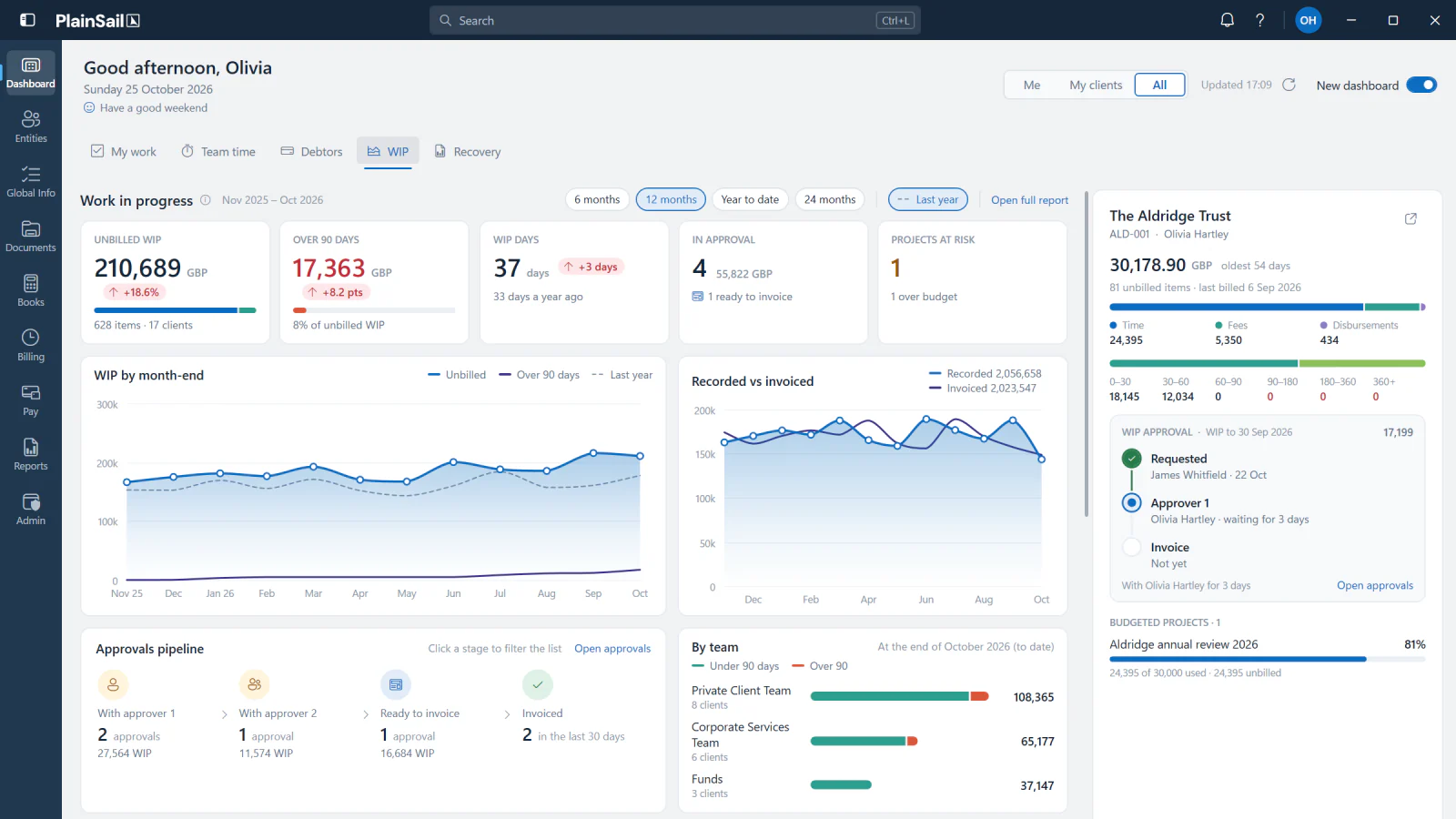The image size is (1456, 819).
Task: Open the OH user avatar menu
Action: point(1309,20)
